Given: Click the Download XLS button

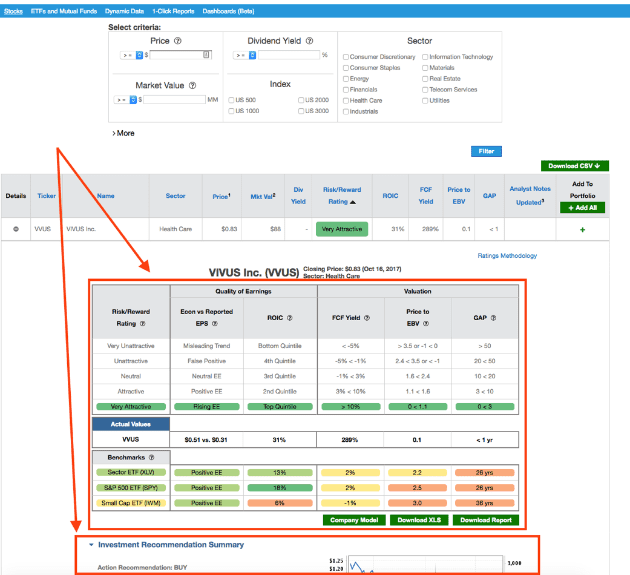Looking at the screenshot, I should 419,520.
